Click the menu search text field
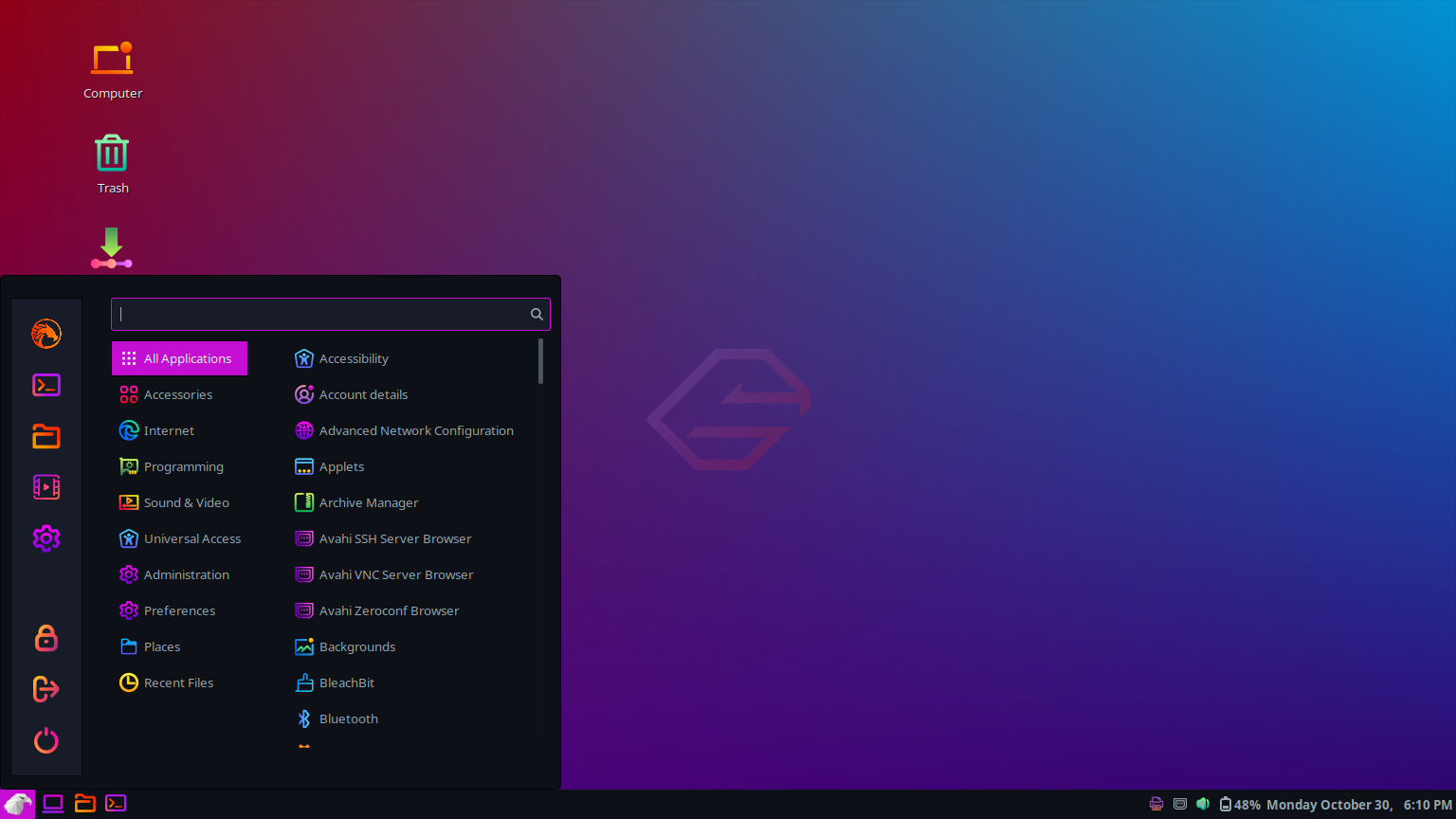 tap(331, 314)
